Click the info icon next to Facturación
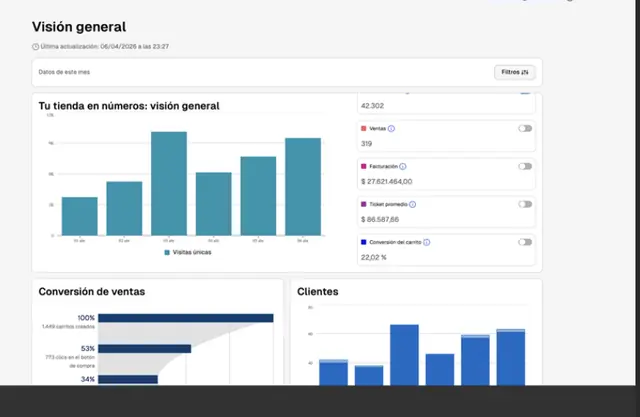This screenshot has width=640, height=417. (x=402, y=166)
